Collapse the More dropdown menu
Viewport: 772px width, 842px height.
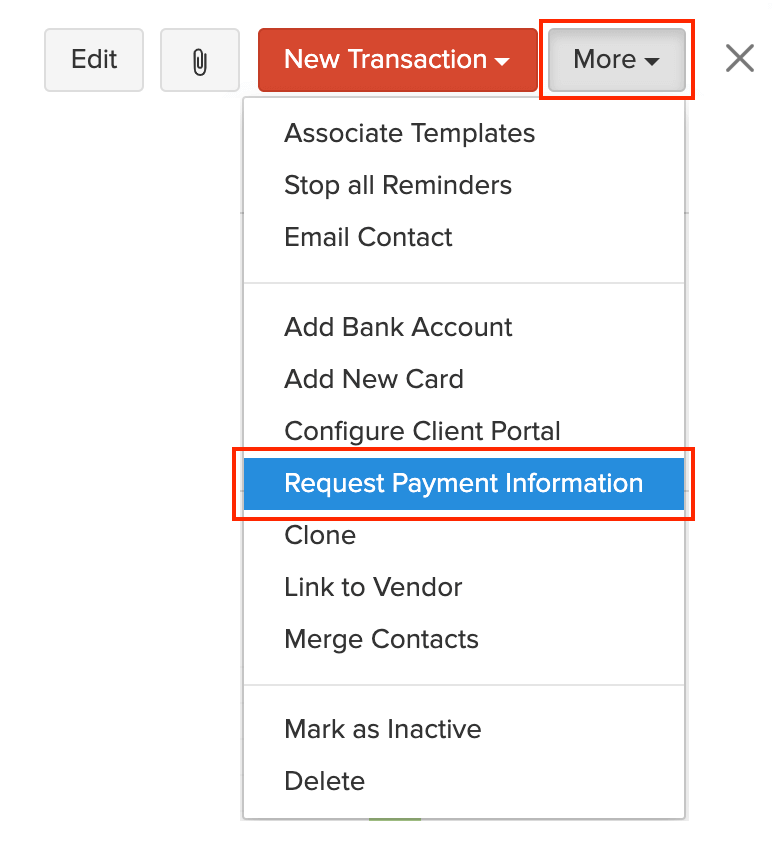pos(616,60)
